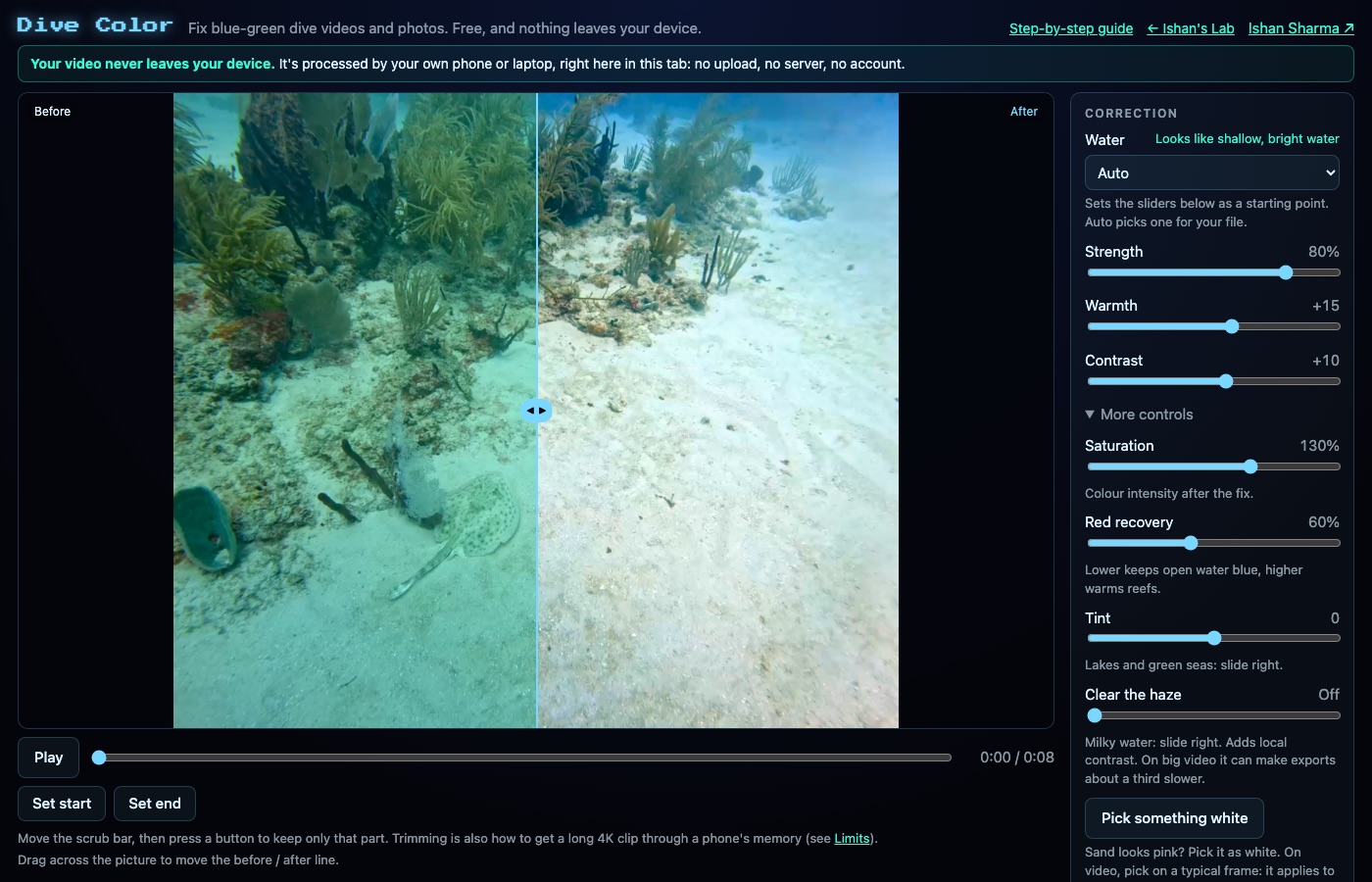Click the Strength slider handle
The height and width of the screenshot is (882, 1372).
[1286, 272]
